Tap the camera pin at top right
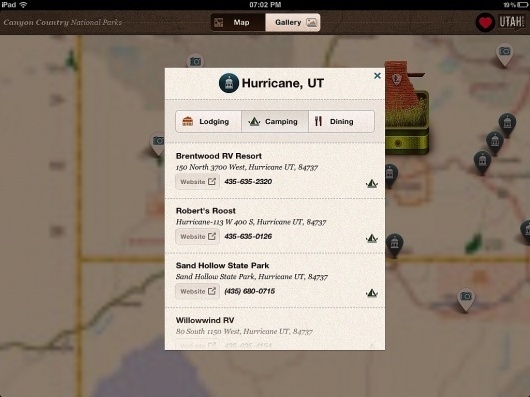The height and width of the screenshot is (397, 530). click(x=504, y=54)
